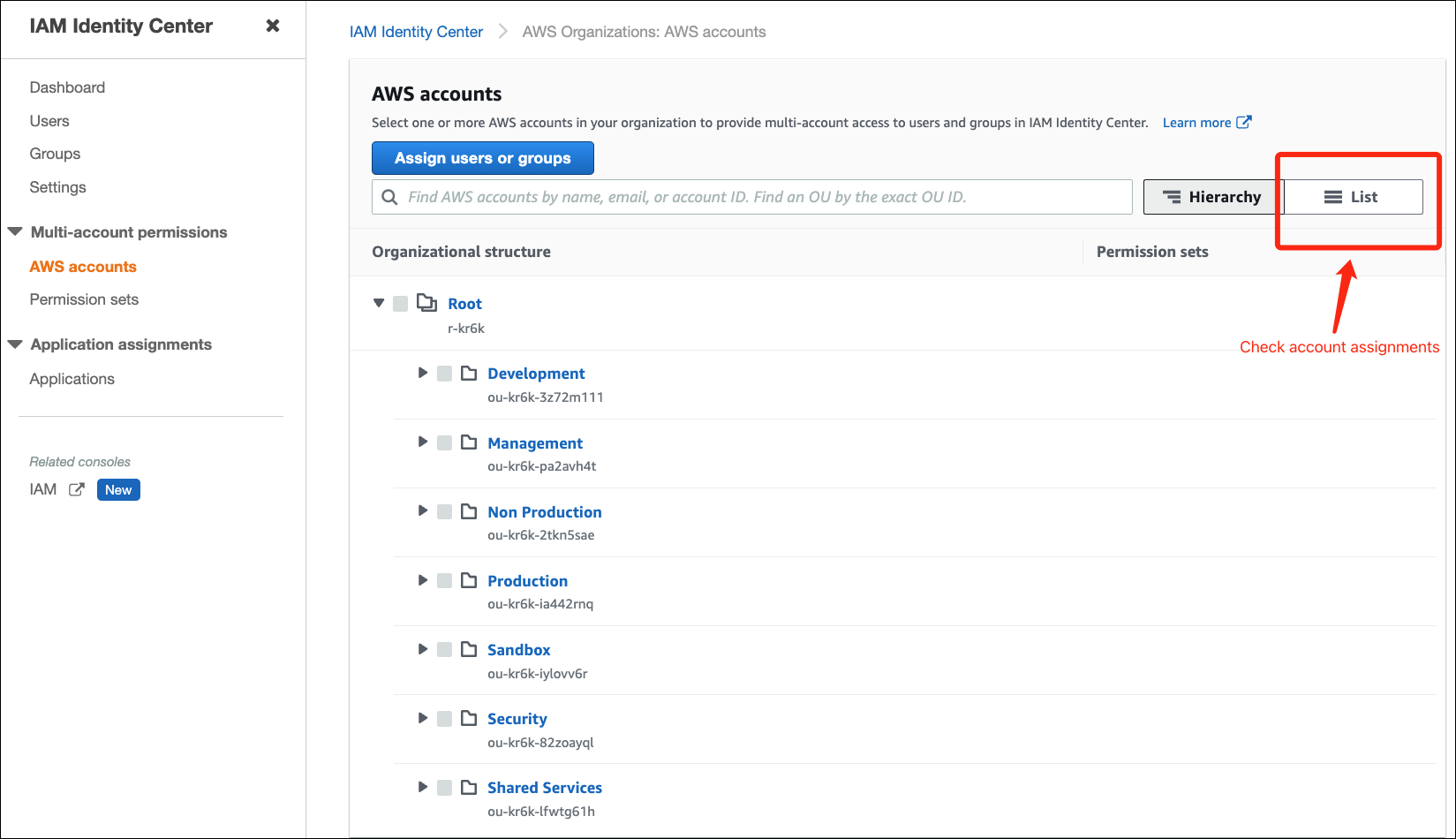Click the folder icon next to Sandbox
The height and width of the screenshot is (839, 1456).
click(469, 649)
